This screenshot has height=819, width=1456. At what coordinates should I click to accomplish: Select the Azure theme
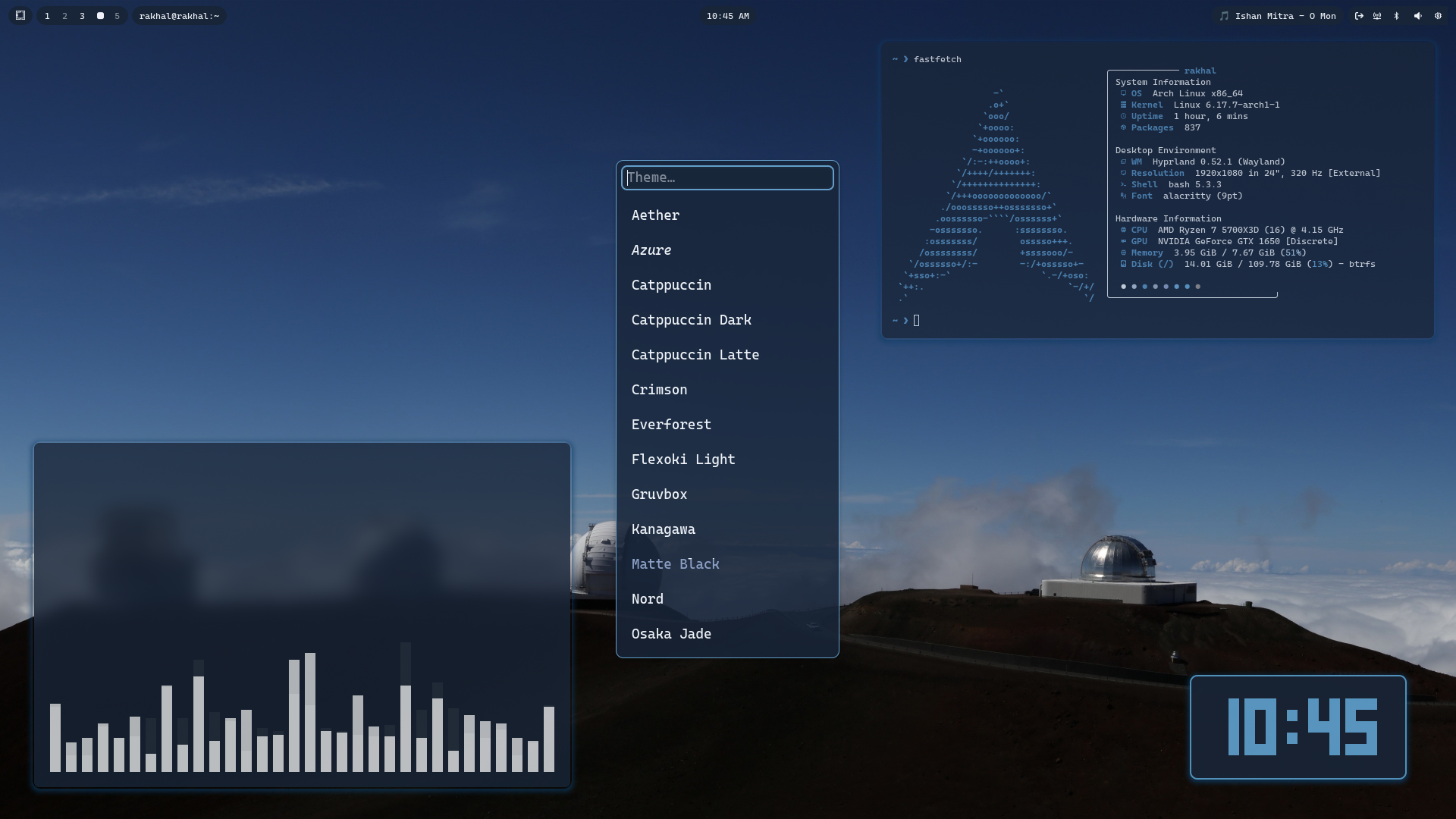(727, 250)
